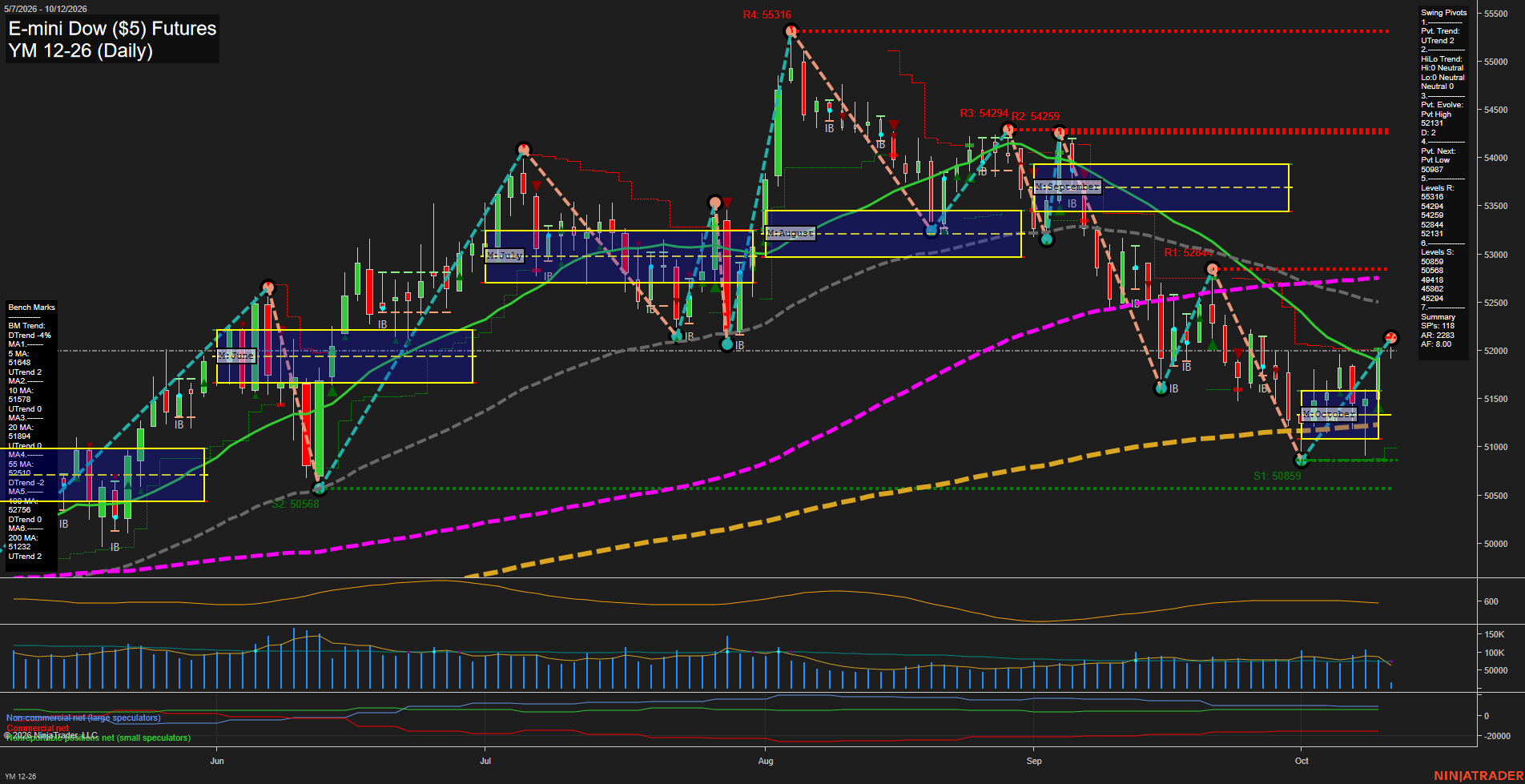
Task: Click the YM 12-26 (Daily) subtitle
Action: pos(80,50)
